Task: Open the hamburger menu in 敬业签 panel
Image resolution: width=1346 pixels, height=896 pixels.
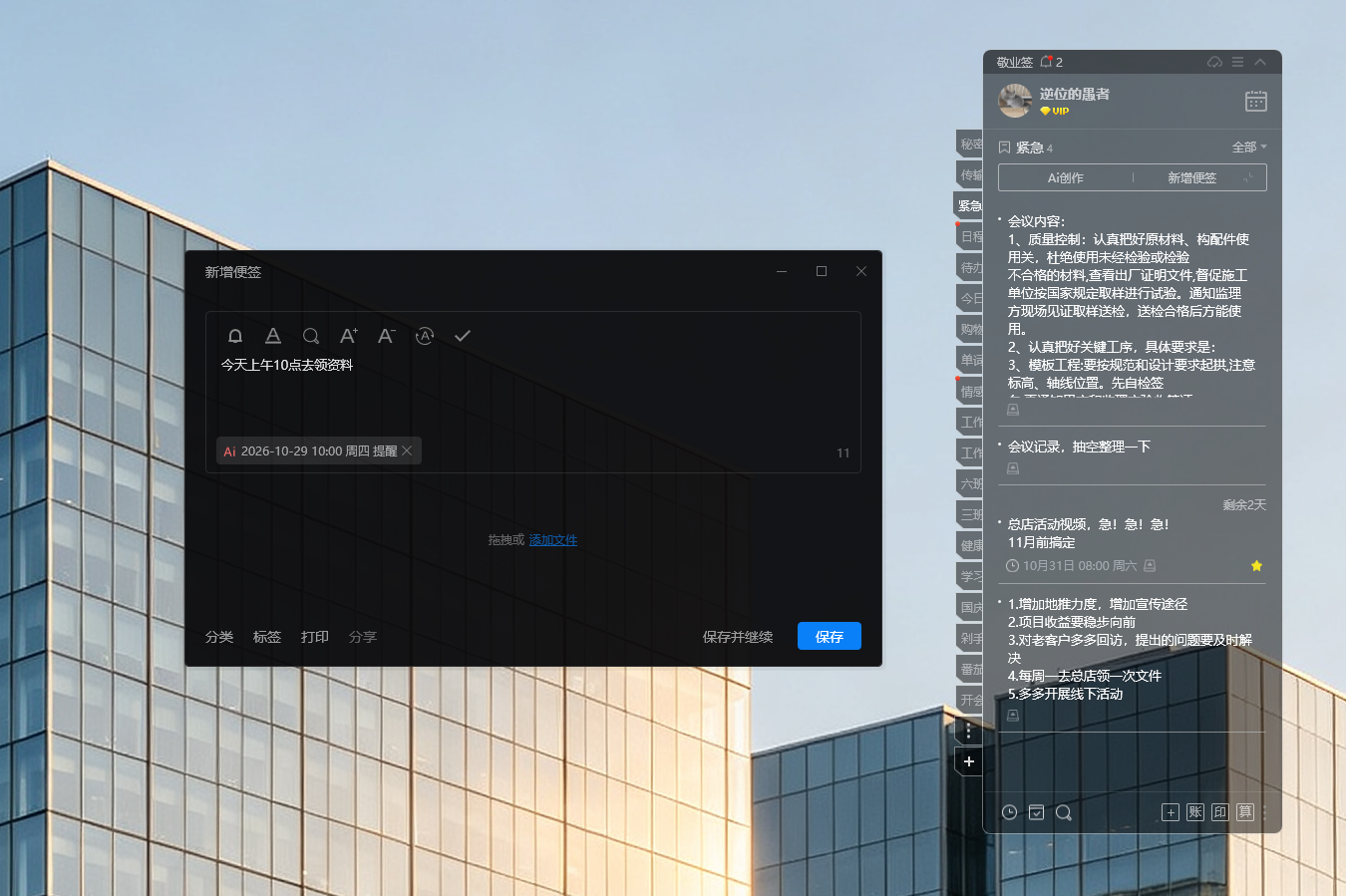Action: 1237,62
